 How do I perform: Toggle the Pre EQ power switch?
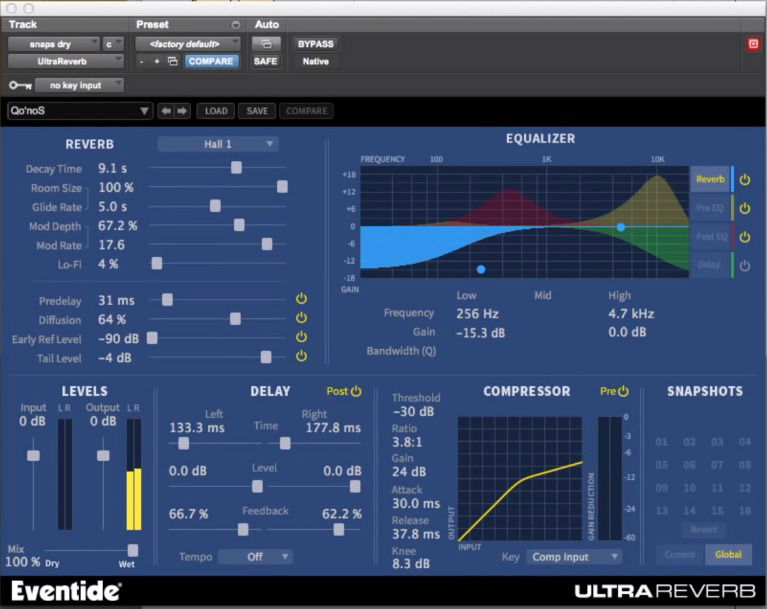(744, 208)
